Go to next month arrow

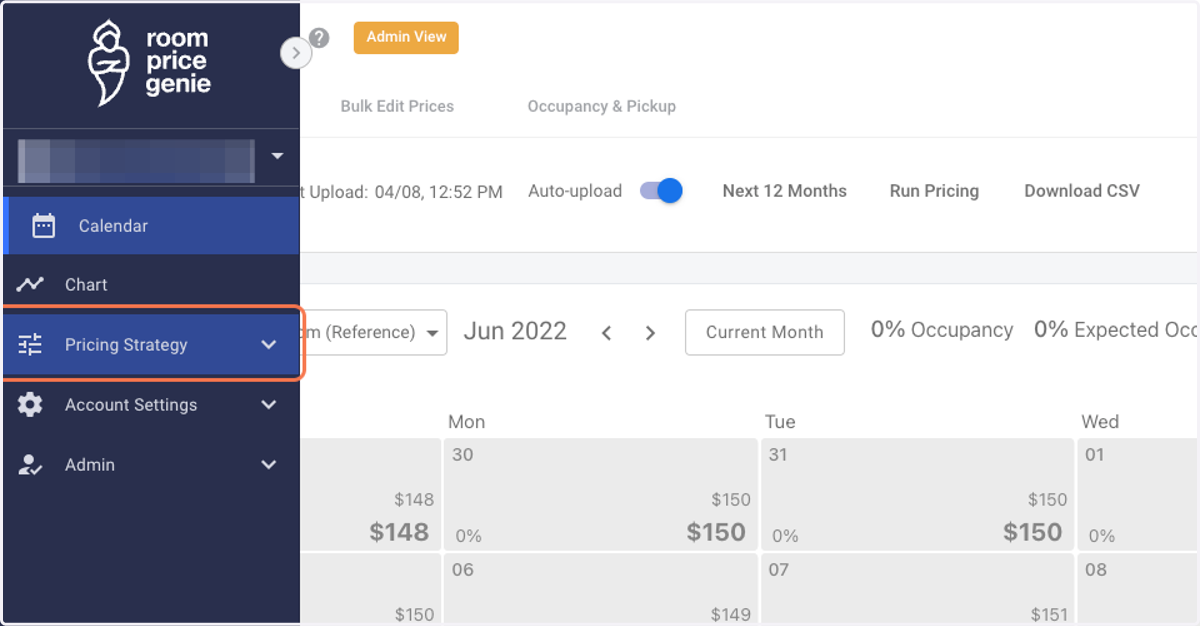[650, 333]
